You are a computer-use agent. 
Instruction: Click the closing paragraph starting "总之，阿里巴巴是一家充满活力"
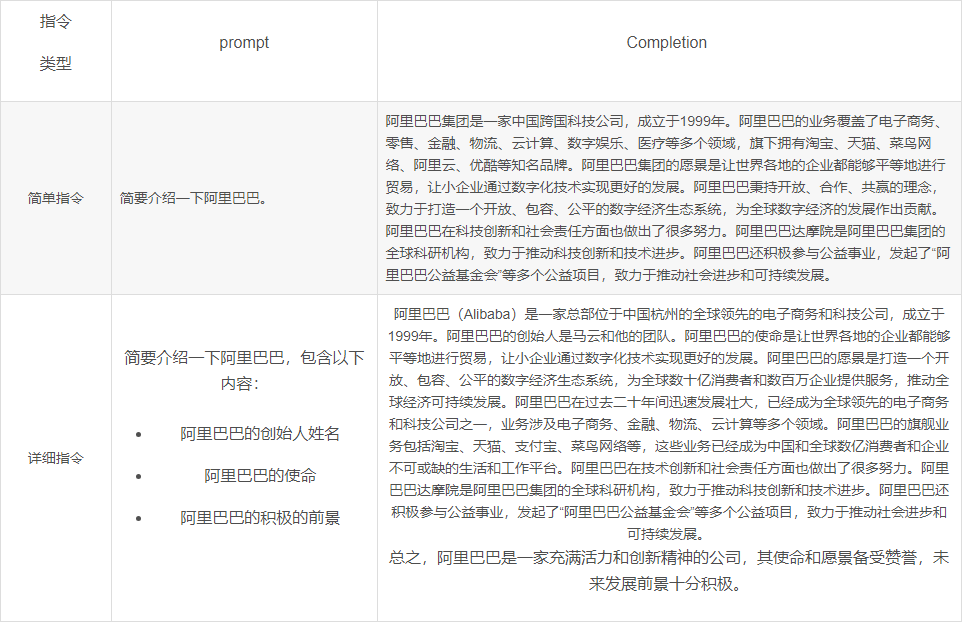point(669,570)
